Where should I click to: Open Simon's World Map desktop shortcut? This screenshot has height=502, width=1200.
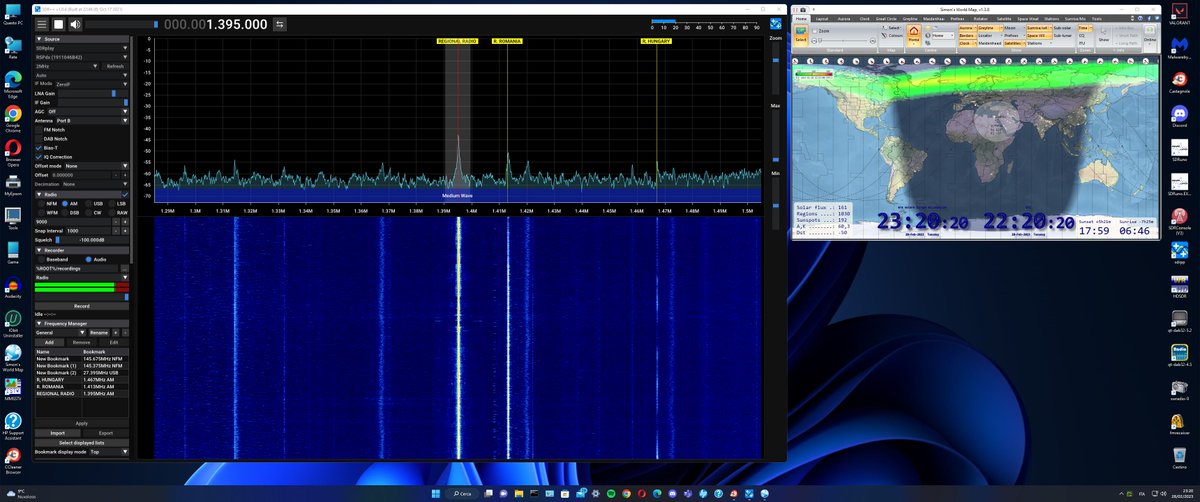pyautogui.click(x=13, y=357)
